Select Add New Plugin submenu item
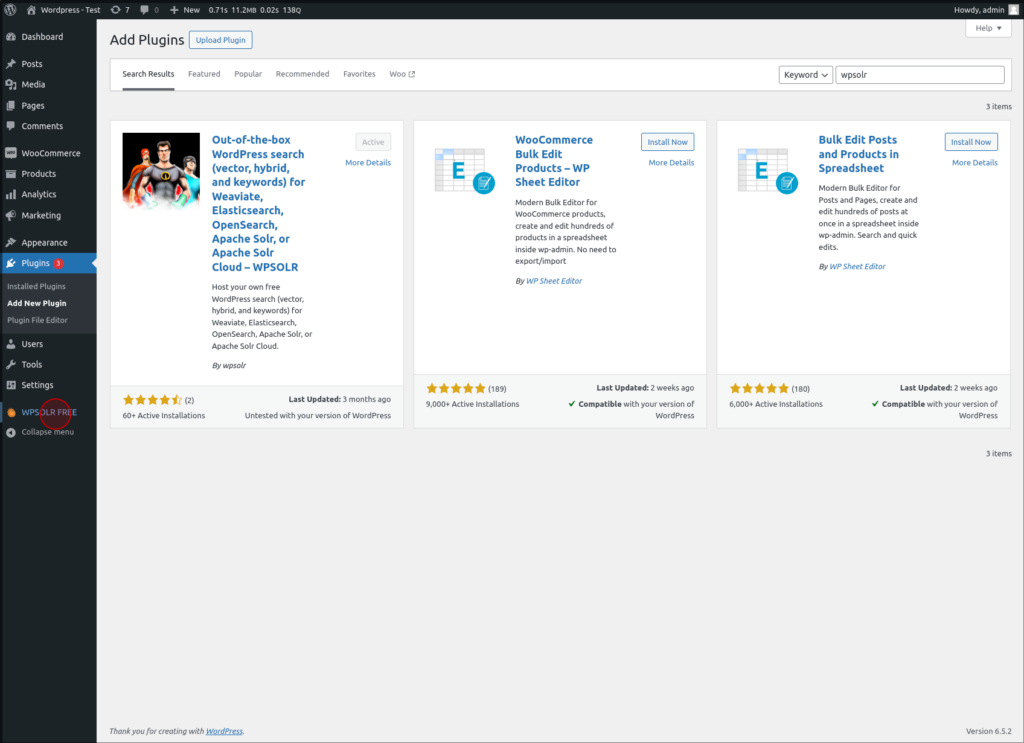This screenshot has width=1024, height=743. (x=37, y=304)
